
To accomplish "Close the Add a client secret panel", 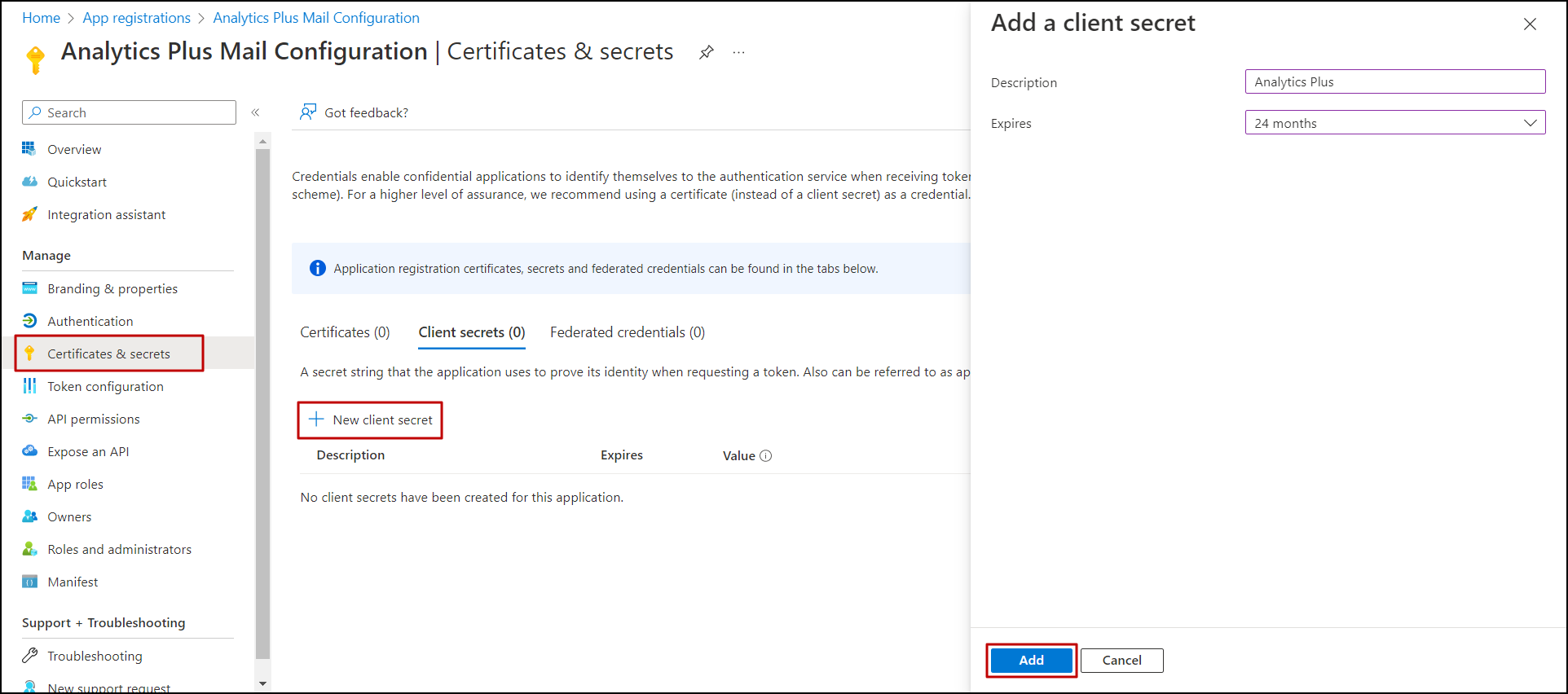I will [1530, 24].
